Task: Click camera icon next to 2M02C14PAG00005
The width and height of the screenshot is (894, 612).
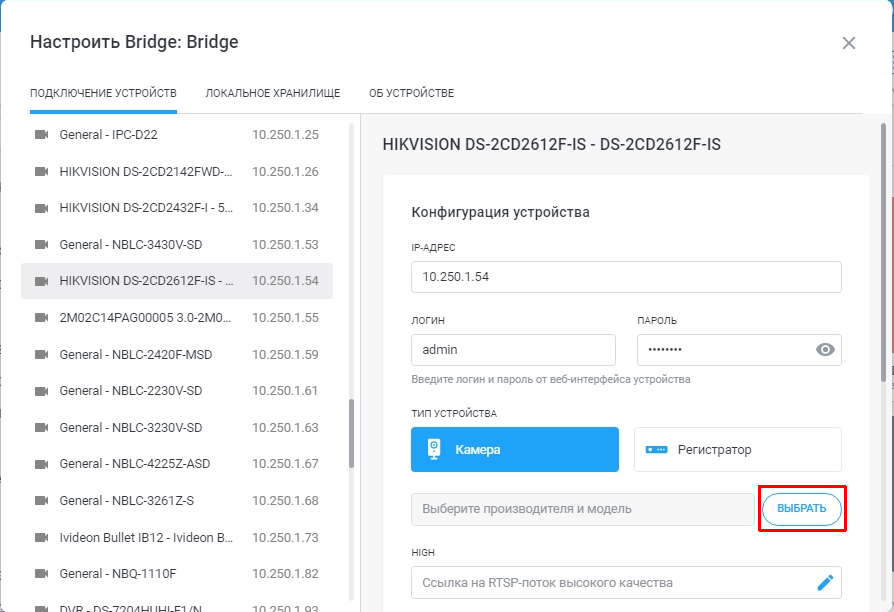Action: click(42, 318)
